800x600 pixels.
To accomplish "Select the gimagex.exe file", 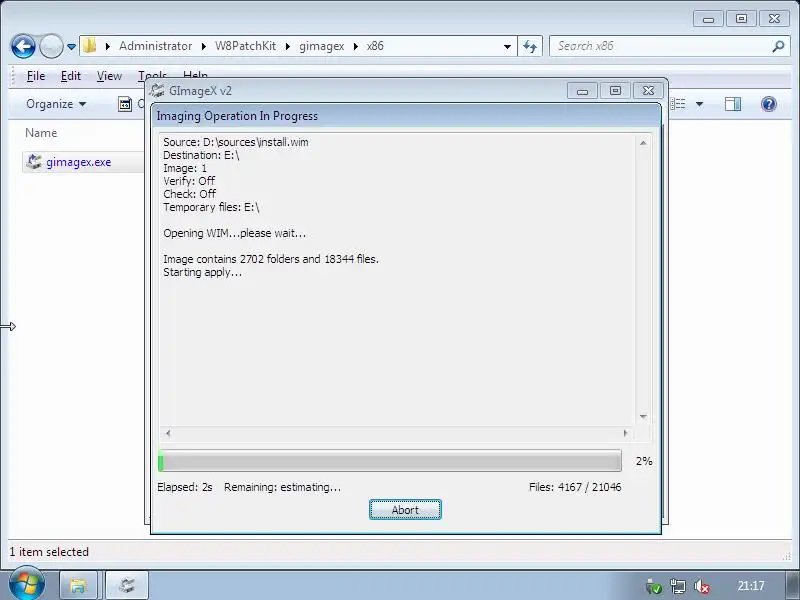I will coord(78,162).
